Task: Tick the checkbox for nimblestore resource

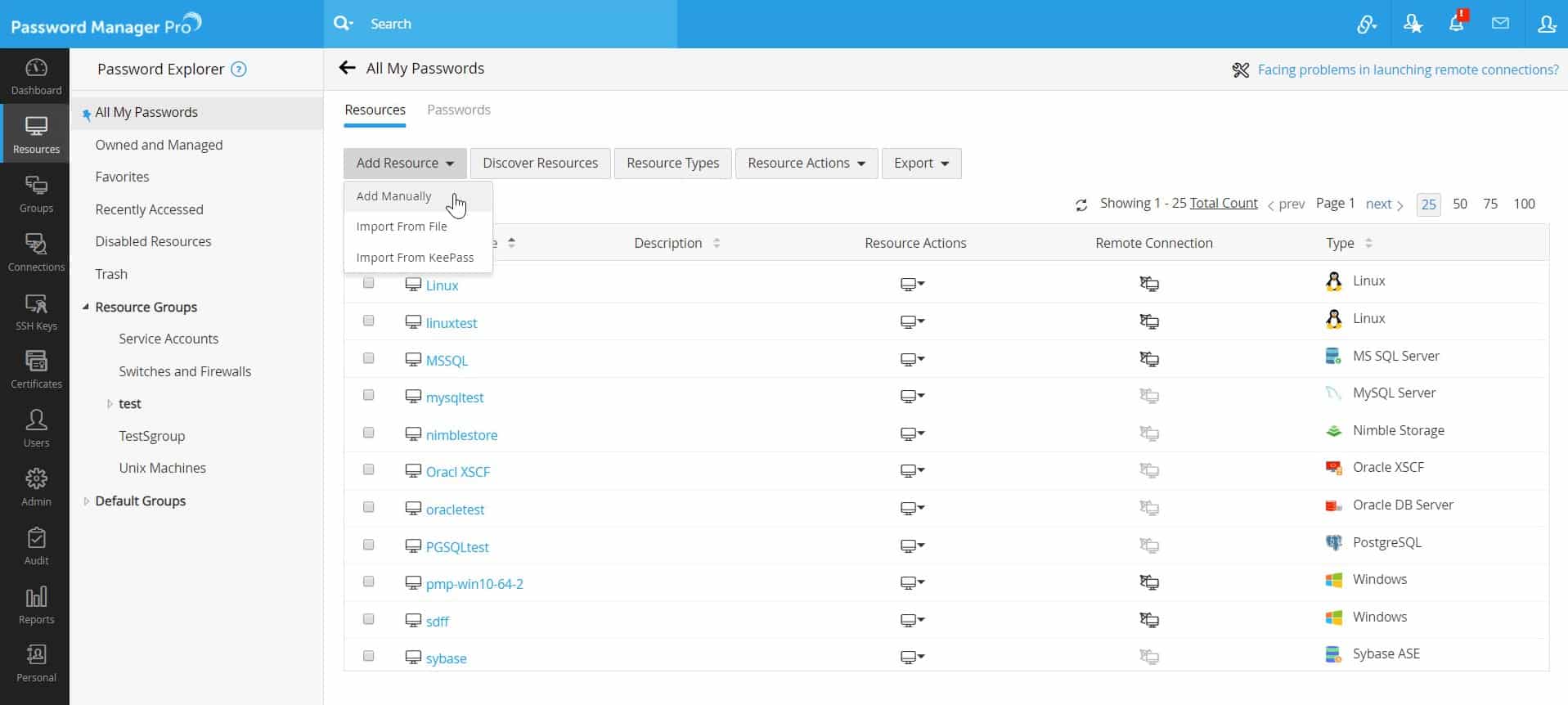Action: coord(369,433)
